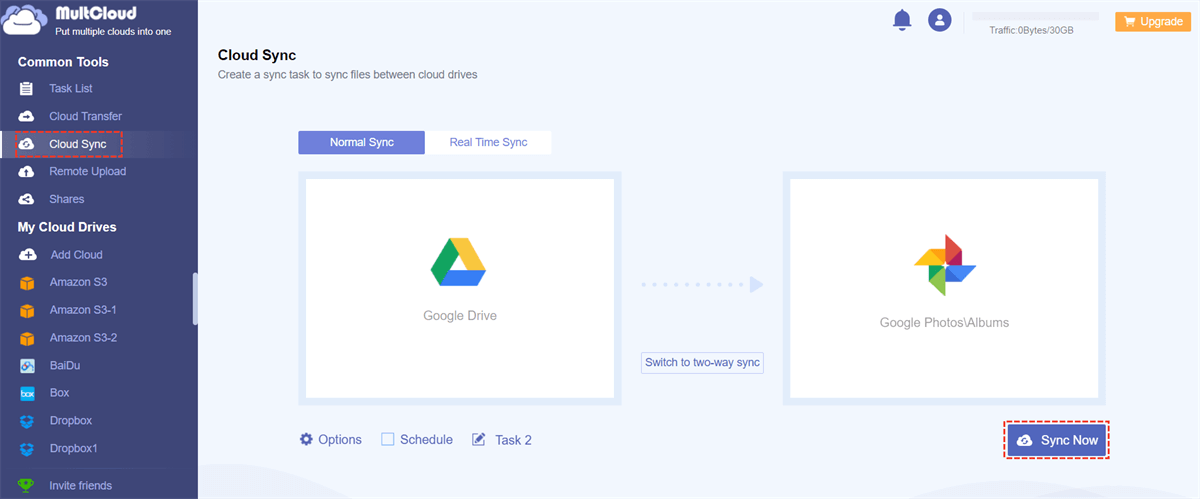Screen dimensions: 1200x499
Task: Click the Amazon S3-1 box icon
Action: point(27,310)
